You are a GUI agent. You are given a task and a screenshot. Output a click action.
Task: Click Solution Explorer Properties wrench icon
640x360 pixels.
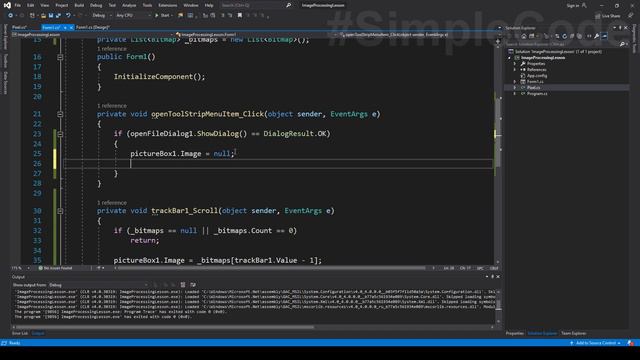(597, 36)
